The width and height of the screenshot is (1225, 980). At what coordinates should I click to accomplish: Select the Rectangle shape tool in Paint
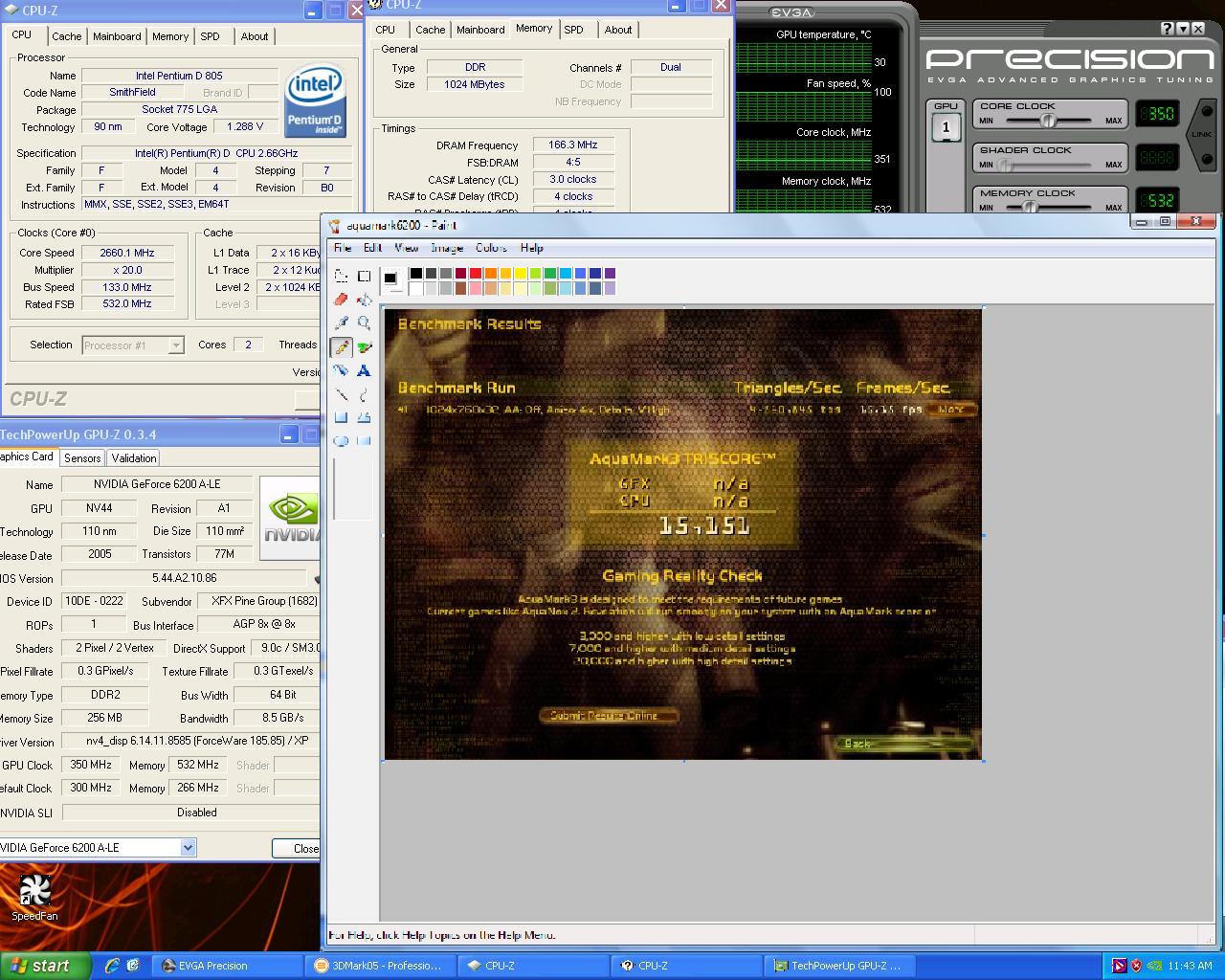(341, 417)
